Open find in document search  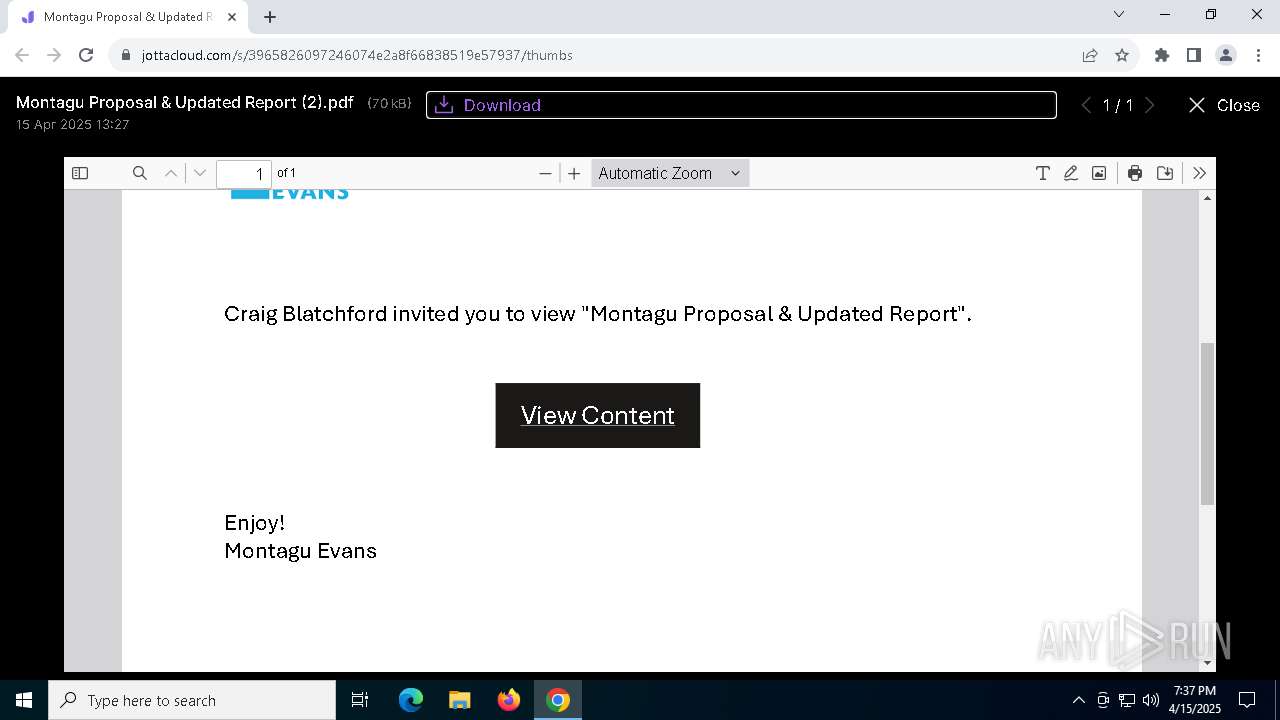[x=140, y=173]
